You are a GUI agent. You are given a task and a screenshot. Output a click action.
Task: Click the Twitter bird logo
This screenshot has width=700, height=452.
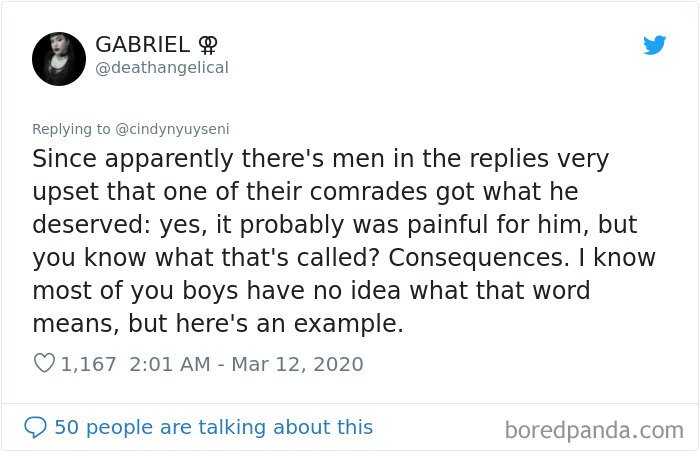654,45
